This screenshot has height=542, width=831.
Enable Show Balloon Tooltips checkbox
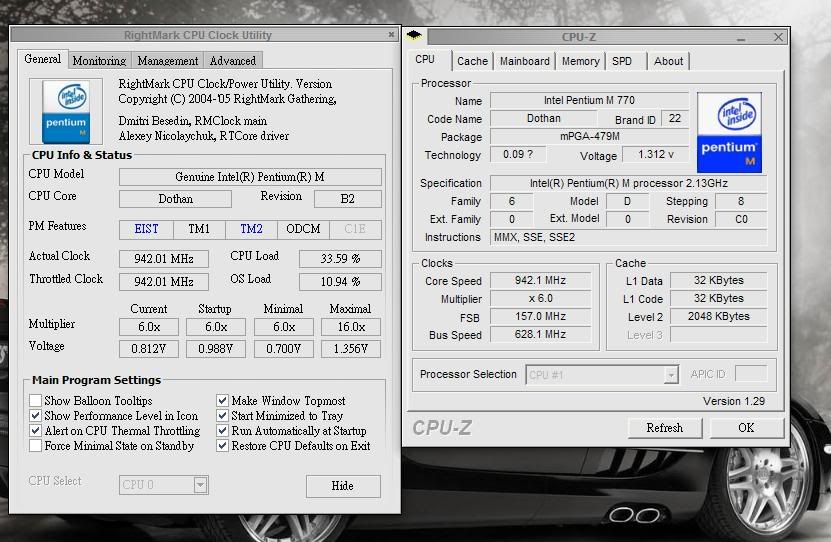(x=36, y=401)
